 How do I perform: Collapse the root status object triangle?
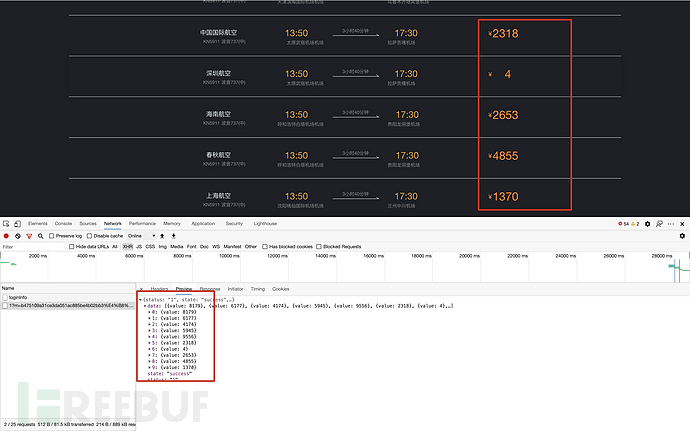[140, 300]
